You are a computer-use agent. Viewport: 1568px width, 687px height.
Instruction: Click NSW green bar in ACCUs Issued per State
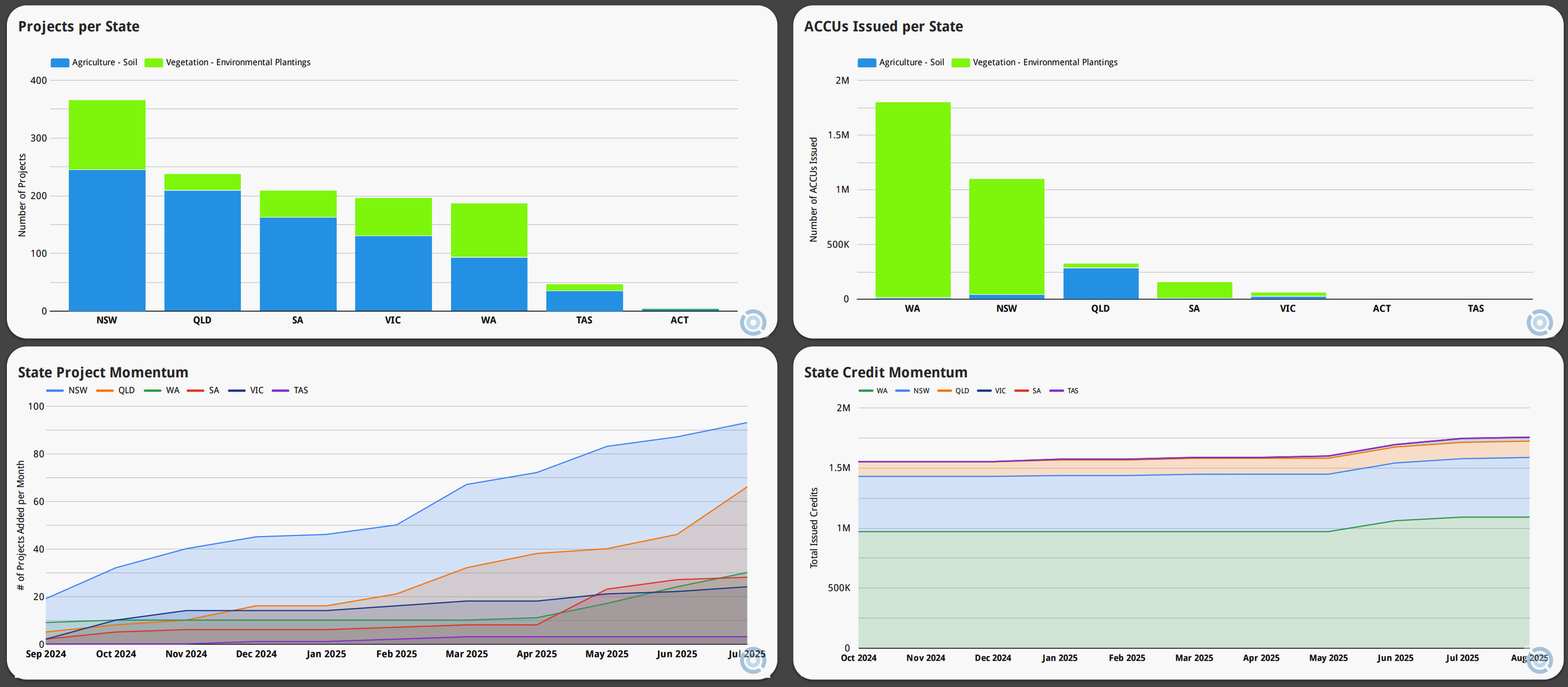pos(1007,237)
